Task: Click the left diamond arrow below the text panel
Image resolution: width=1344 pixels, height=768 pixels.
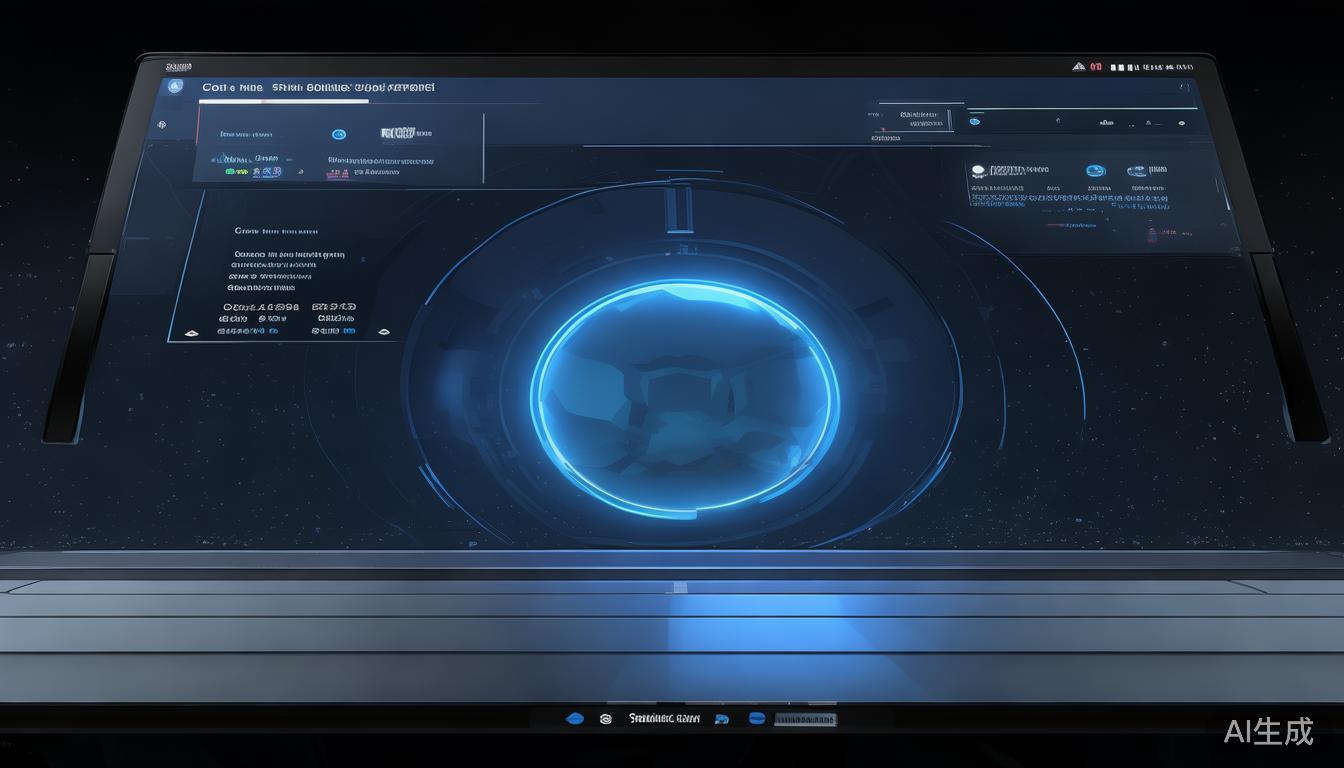Action: coord(192,331)
